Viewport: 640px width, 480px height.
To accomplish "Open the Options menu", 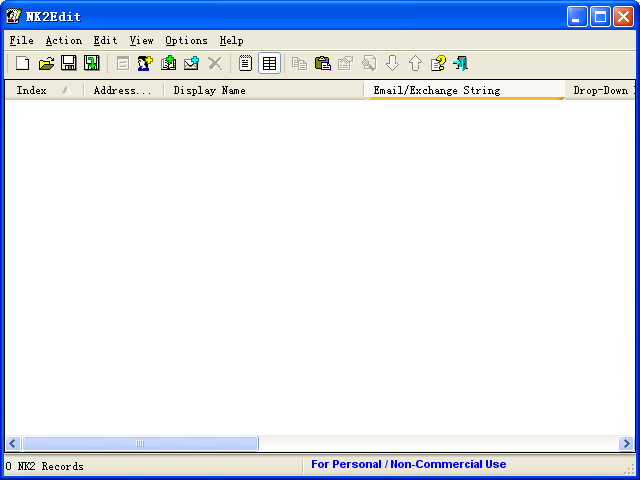I will 186,40.
